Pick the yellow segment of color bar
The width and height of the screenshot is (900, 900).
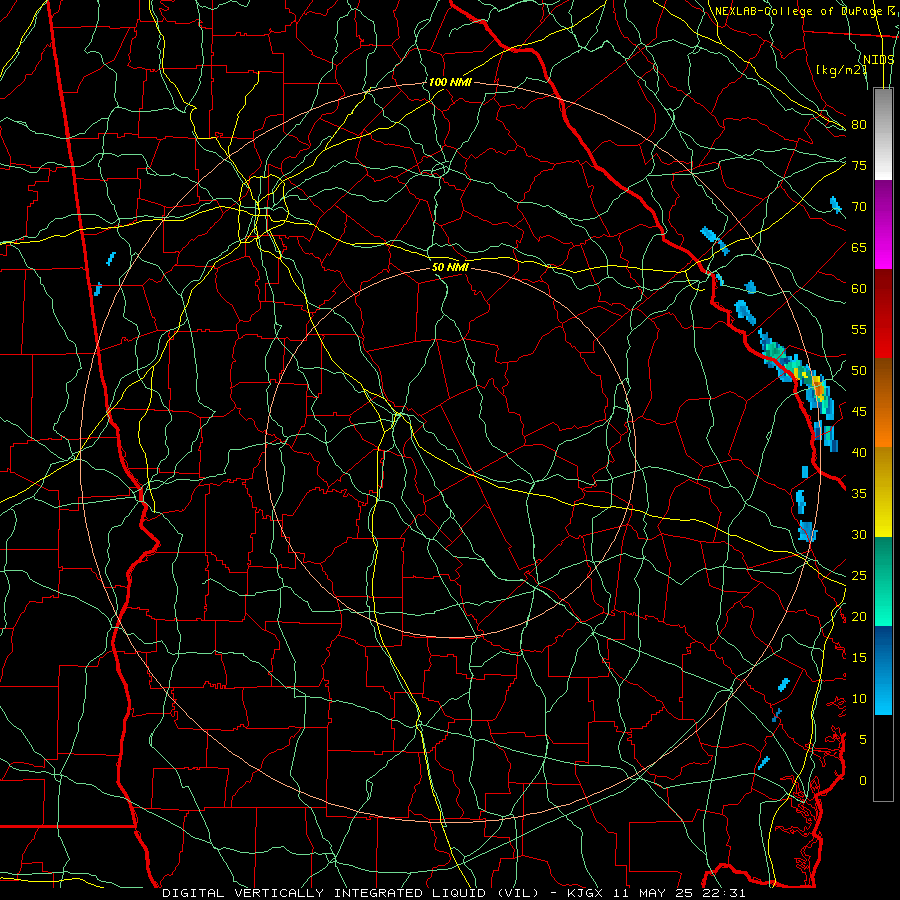[883, 492]
